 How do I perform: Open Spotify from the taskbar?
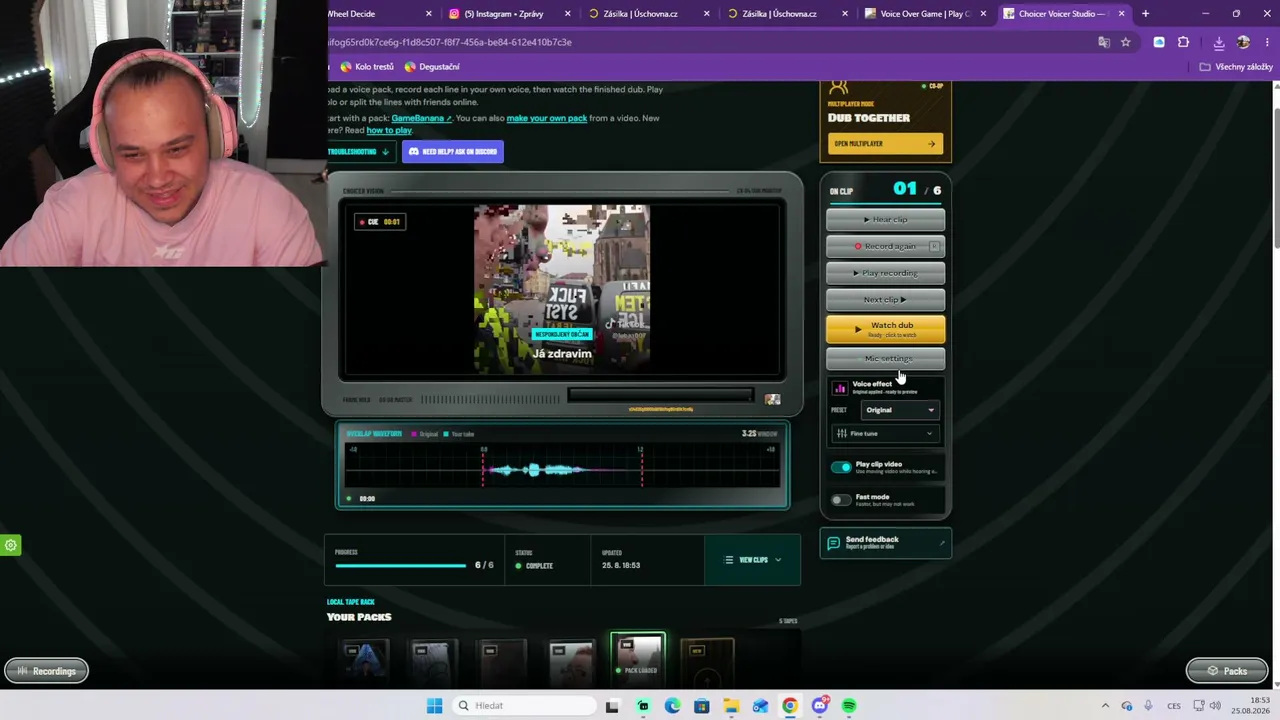point(849,706)
